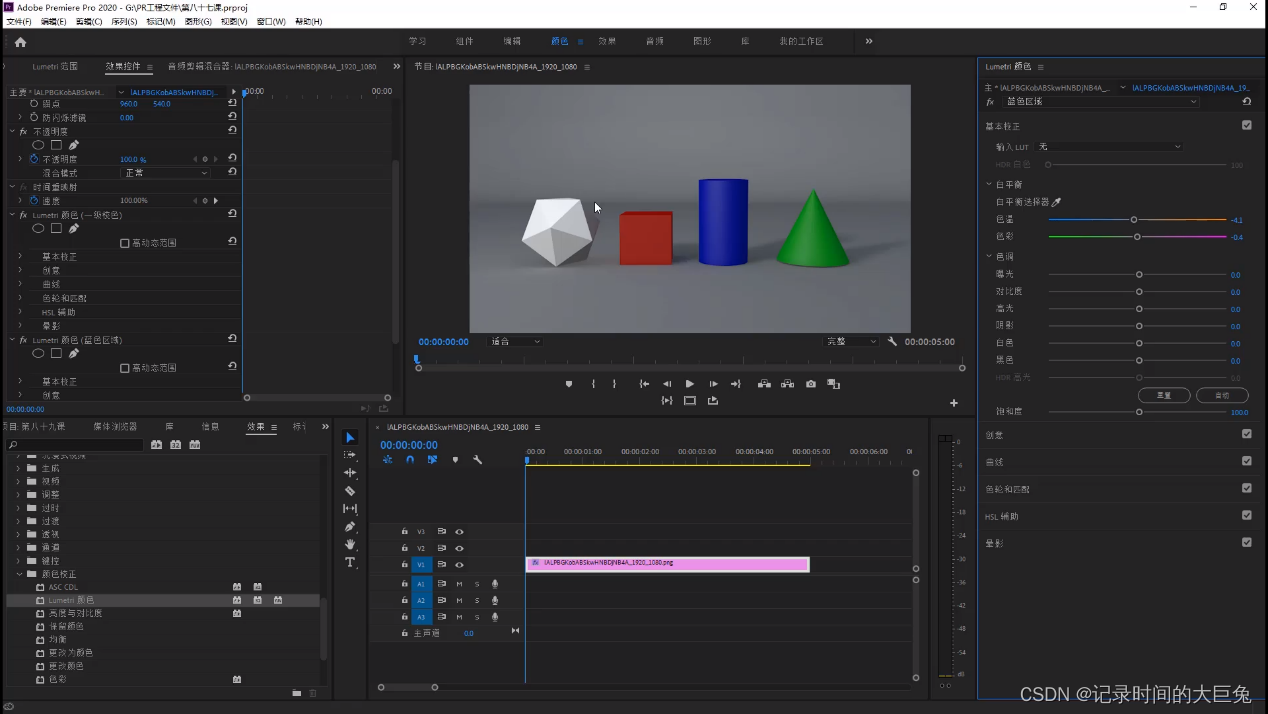Open the 序列(S) menu
This screenshot has width=1268, height=714.
tap(124, 21)
